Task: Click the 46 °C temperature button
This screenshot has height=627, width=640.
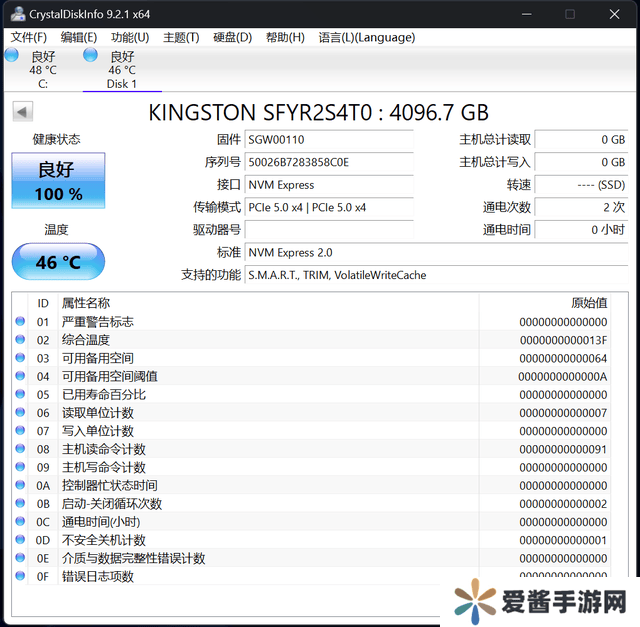Action: coord(58,263)
